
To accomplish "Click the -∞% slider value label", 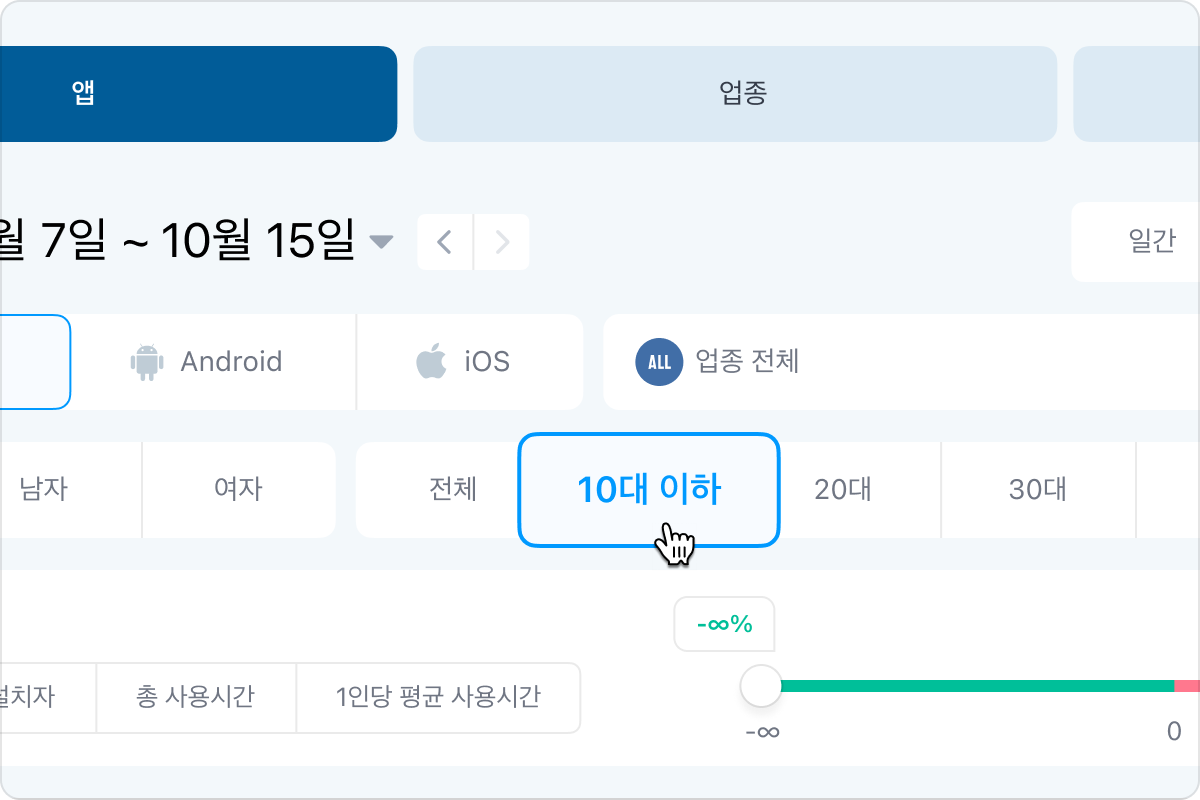I will pos(725,624).
